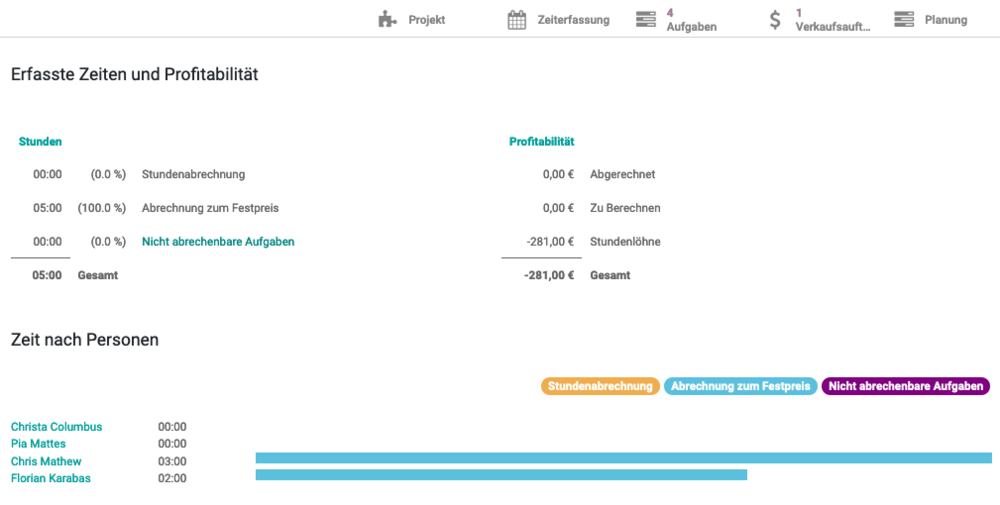The height and width of the screenshot is (505, 1000).
Task: Open Chris Mathew employee link
Action: click(46, 462)
